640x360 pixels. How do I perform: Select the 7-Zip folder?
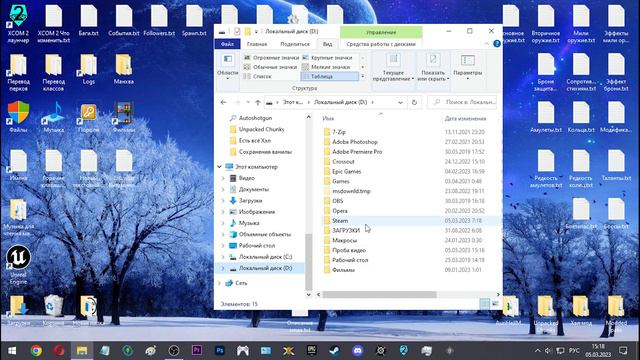pyautogui.click(x=339, y=132)
